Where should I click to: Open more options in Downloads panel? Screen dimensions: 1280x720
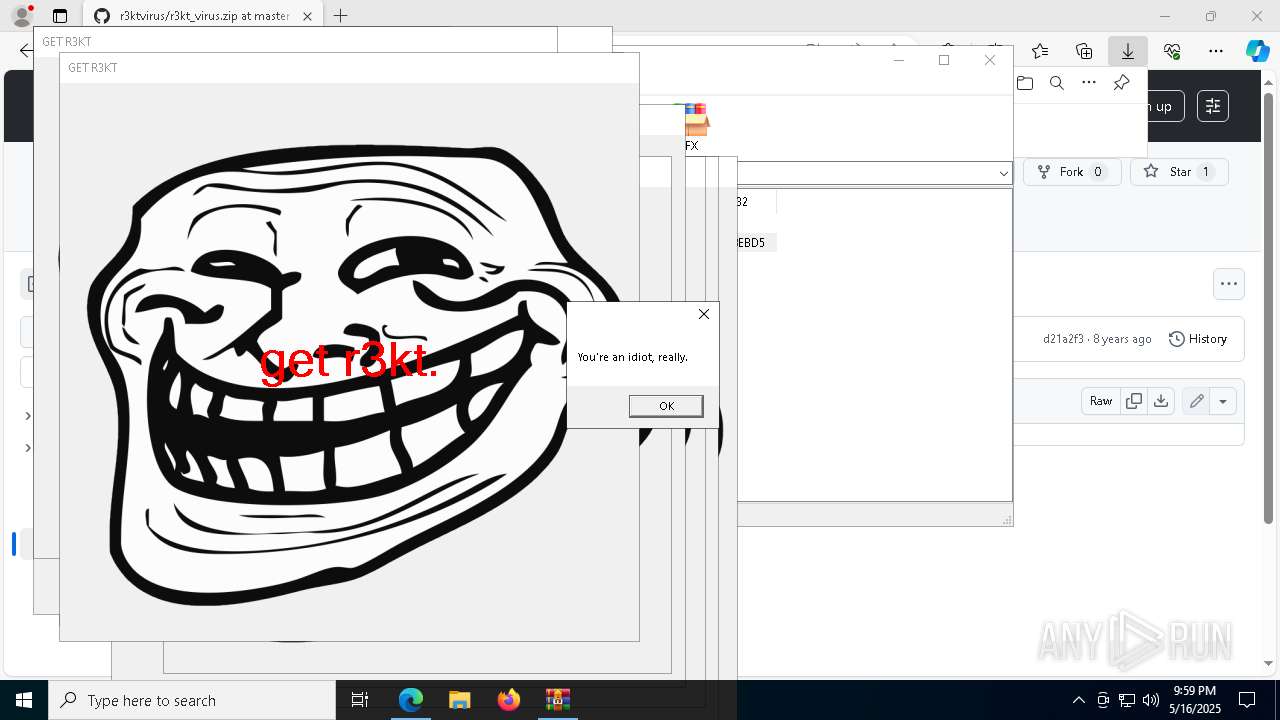[x=1089, y=83]
